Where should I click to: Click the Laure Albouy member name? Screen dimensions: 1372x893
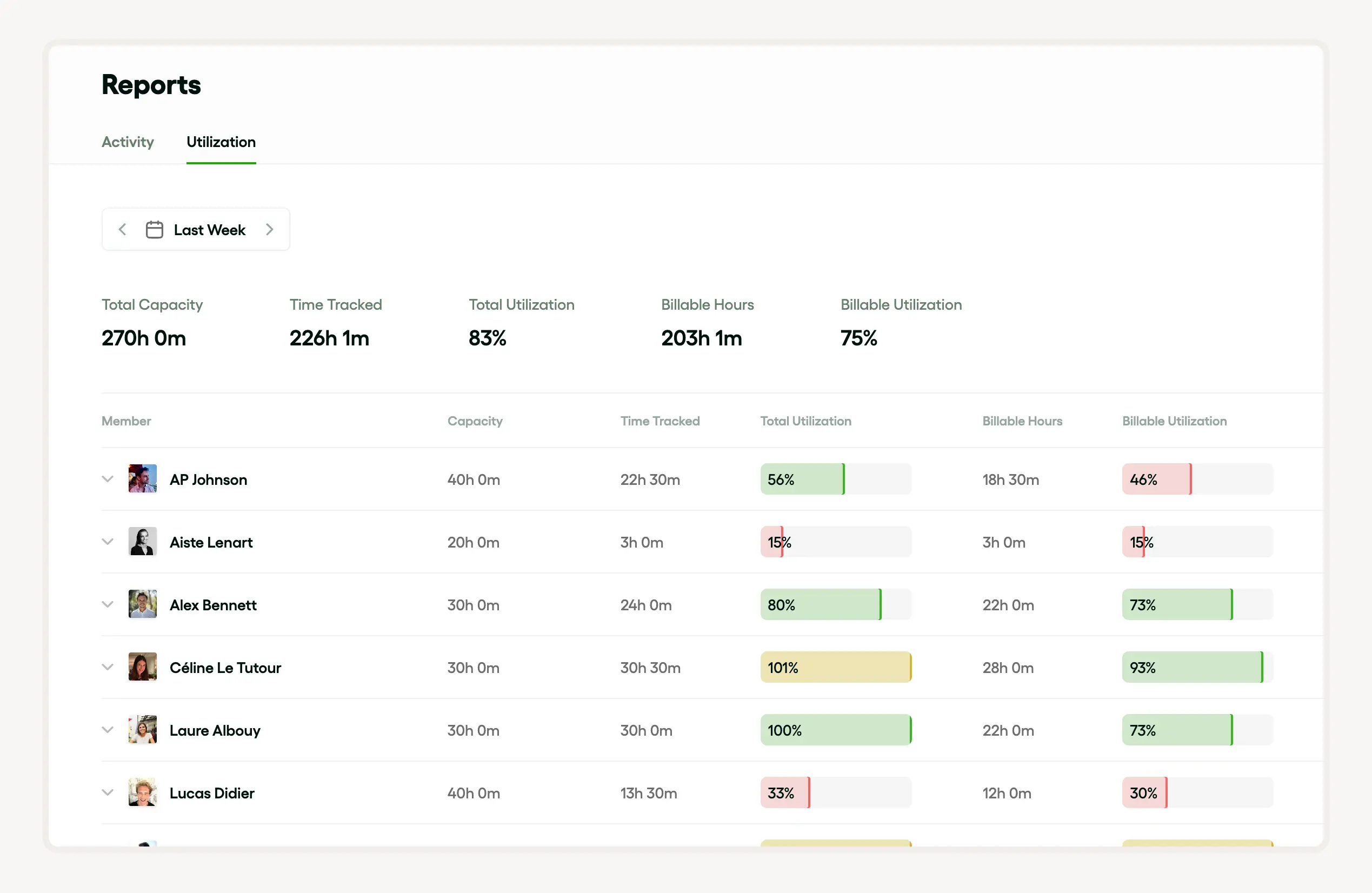tap(215, 730)
